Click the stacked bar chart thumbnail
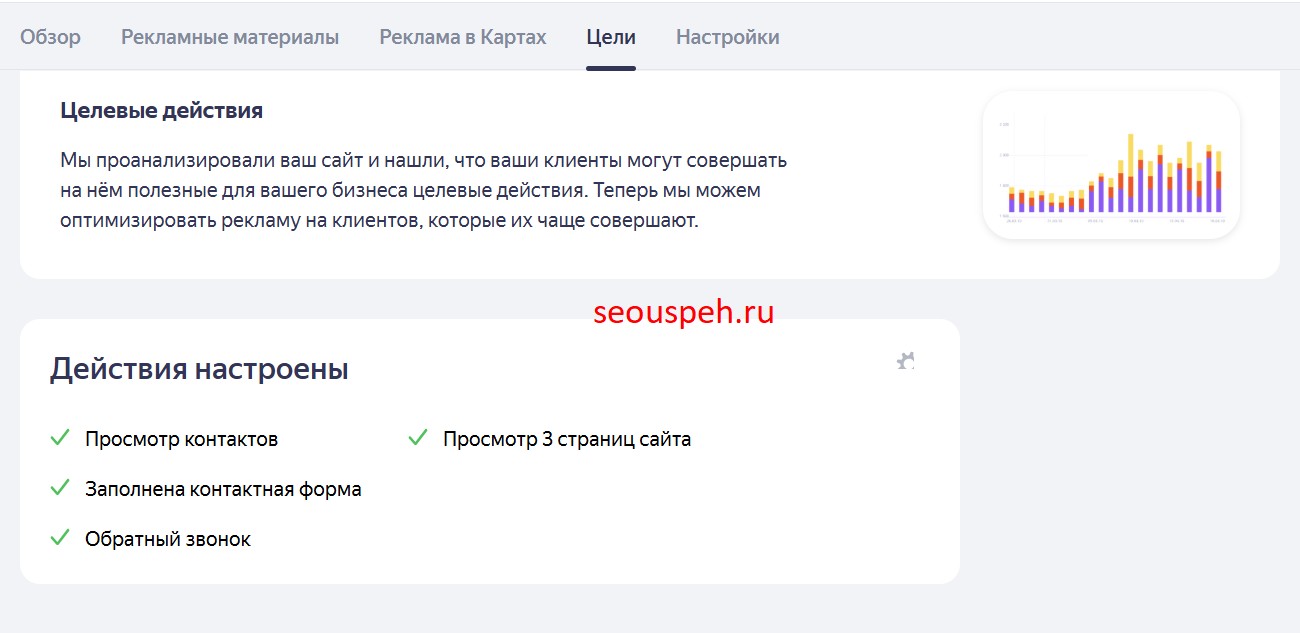Screen dimensions: 1300x633 tap(1111, 165)
